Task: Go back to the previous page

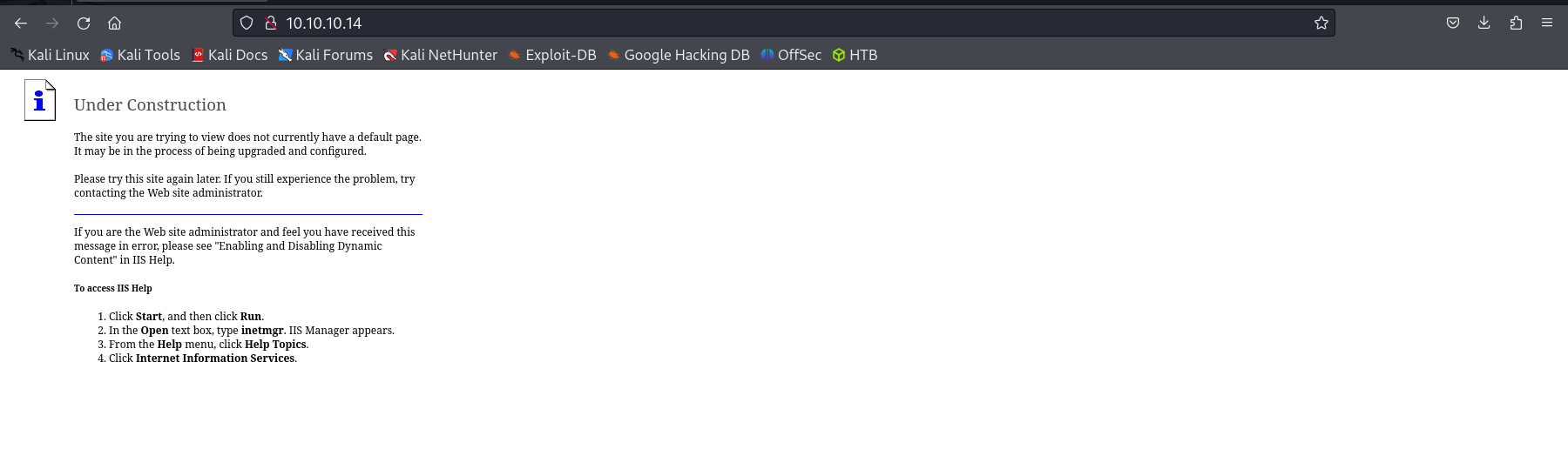Action: [x=21, y=23]
